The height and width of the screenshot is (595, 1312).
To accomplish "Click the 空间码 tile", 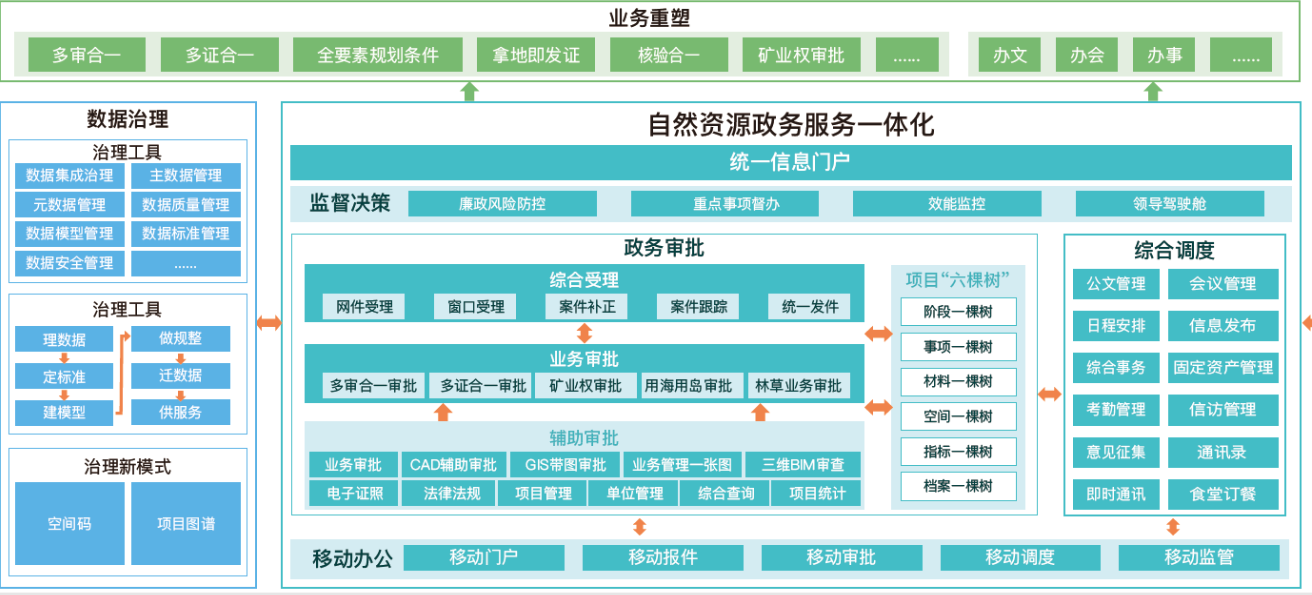I will [69, 523].
